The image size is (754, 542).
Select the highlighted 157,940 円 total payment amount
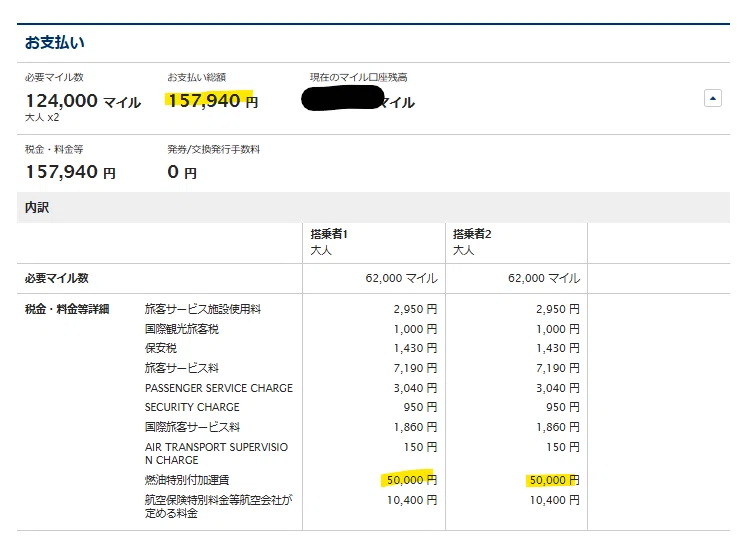pyautogui.click(x=213, y=101)
